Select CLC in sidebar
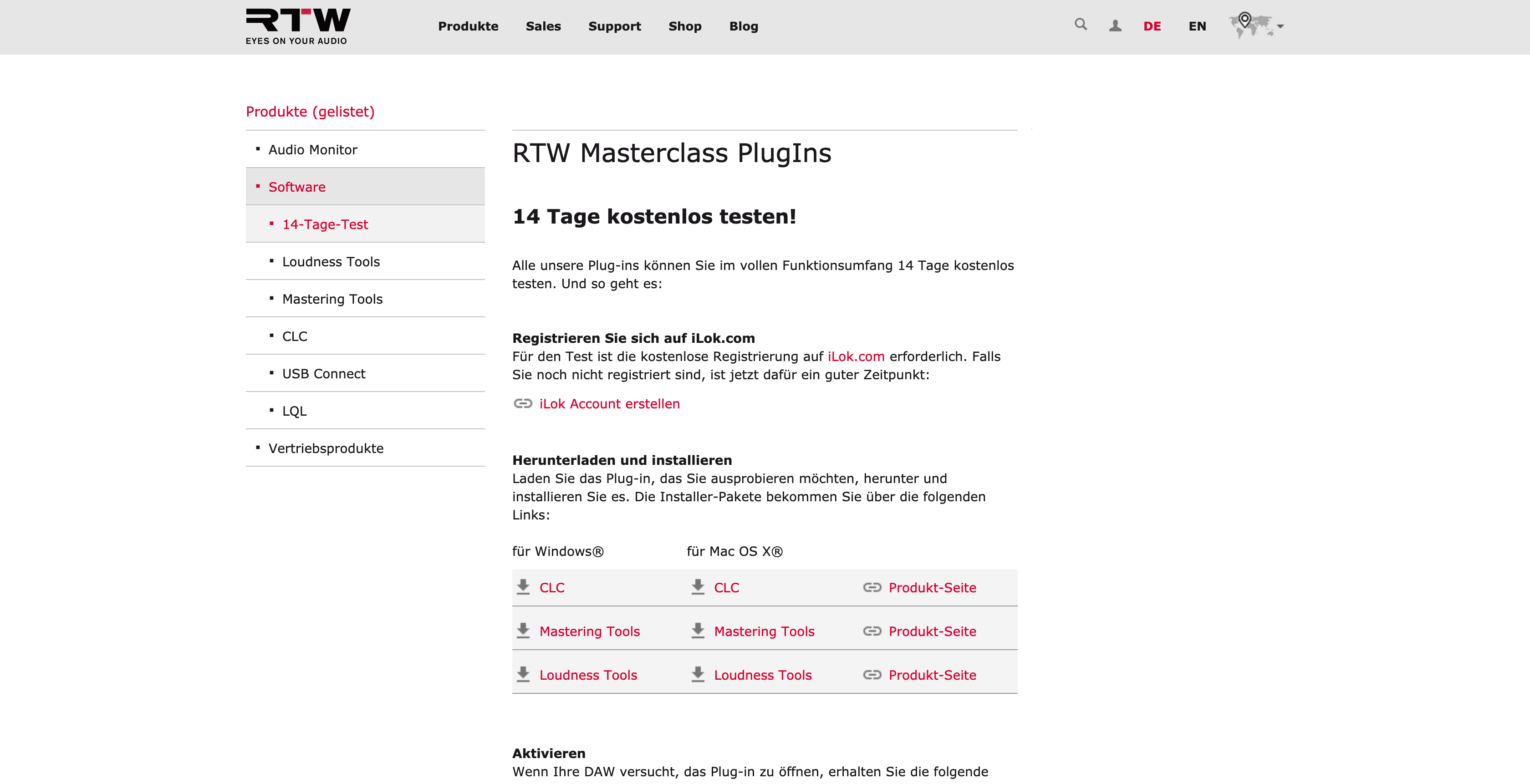This screenshot has height=784, width=1530. (365, 336)
